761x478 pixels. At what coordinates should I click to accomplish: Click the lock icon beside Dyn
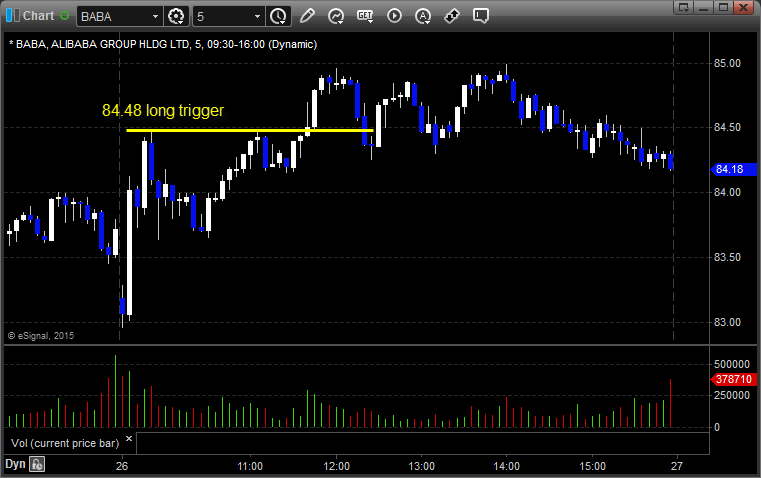pyautogui.click(x=37, y=464)
